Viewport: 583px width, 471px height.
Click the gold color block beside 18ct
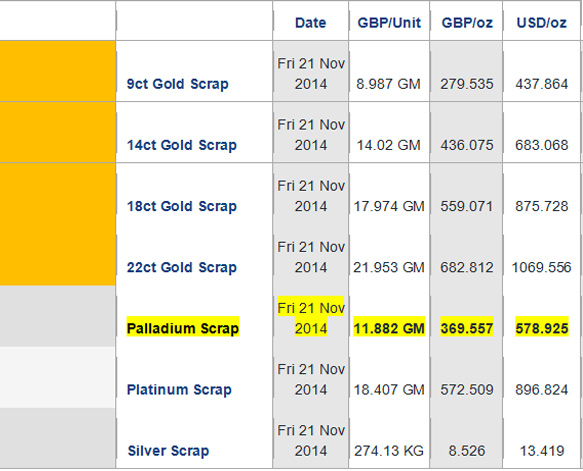(58, 224)
